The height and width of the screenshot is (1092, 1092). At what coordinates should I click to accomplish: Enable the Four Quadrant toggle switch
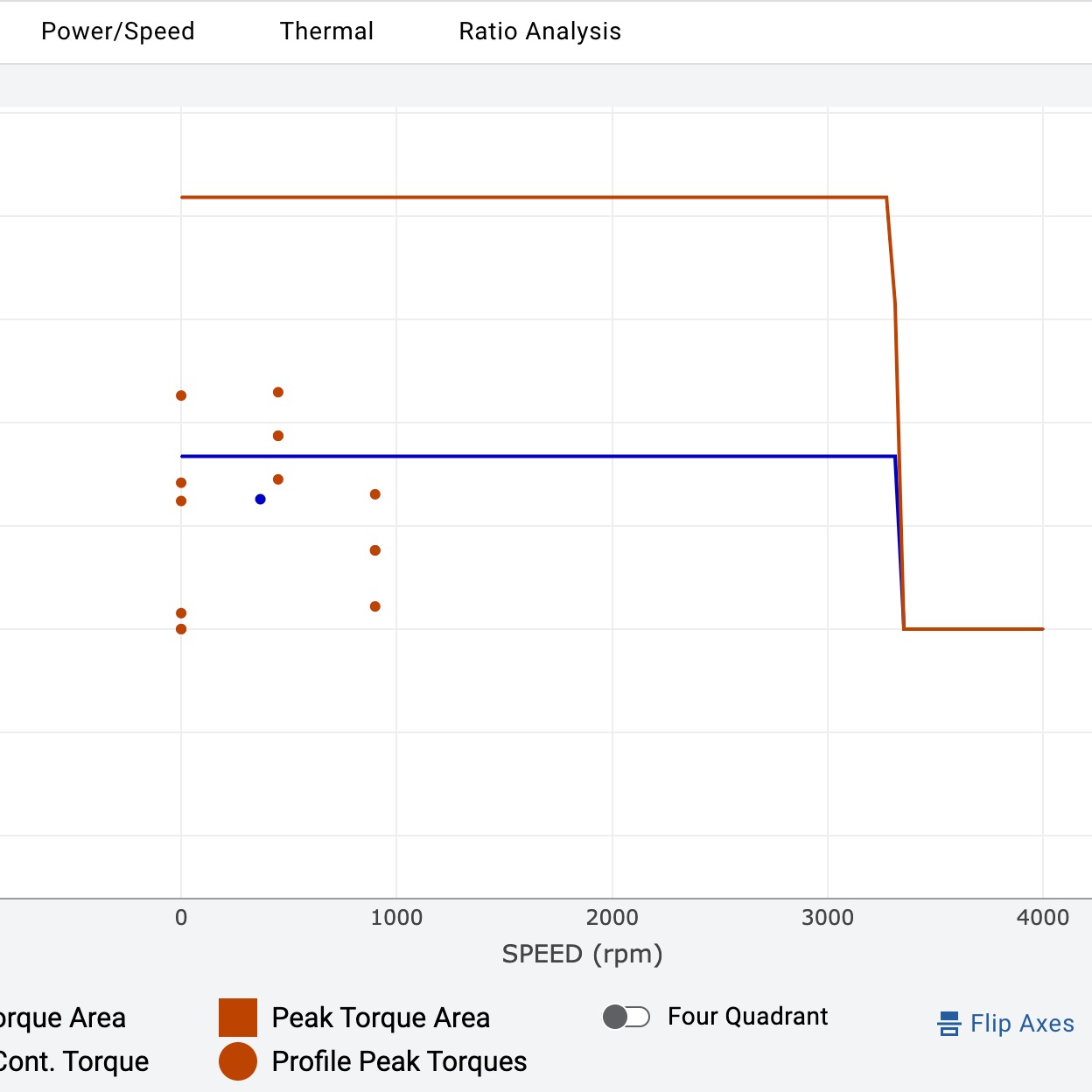click(x=626, y=1017)
